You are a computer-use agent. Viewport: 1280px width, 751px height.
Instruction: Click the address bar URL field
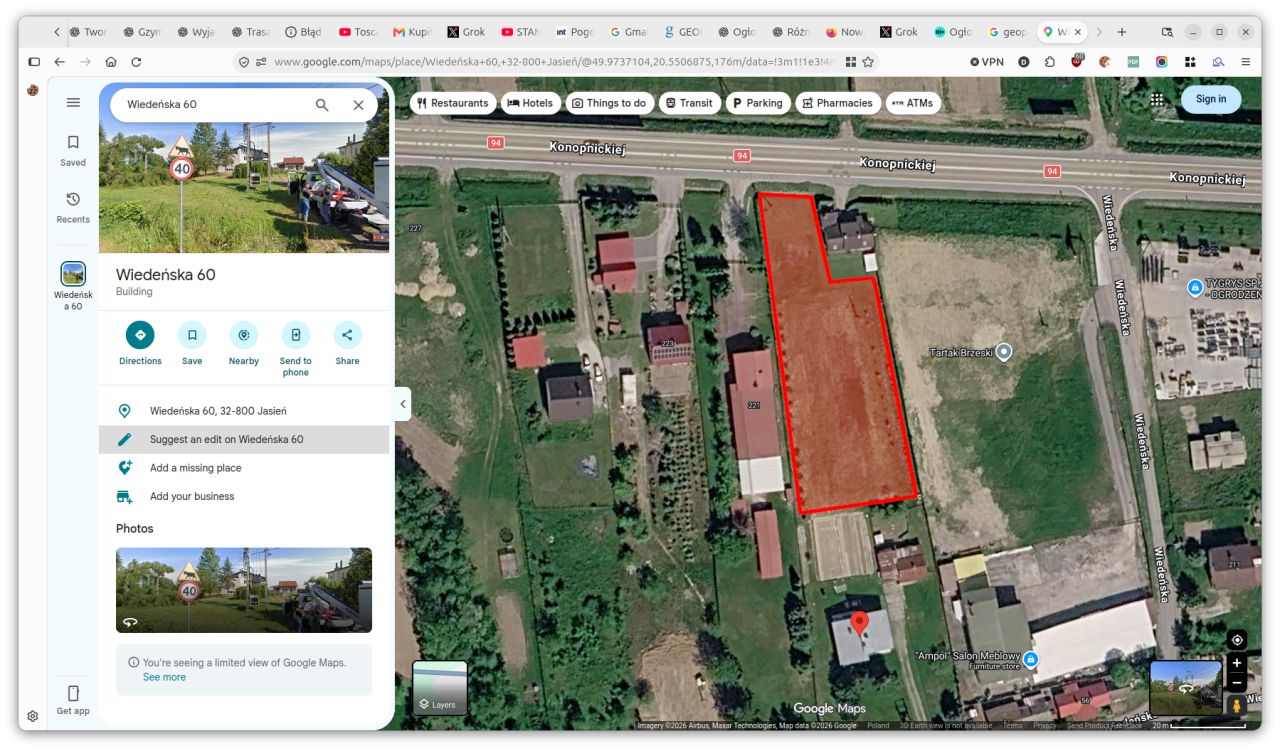[558, 61]
